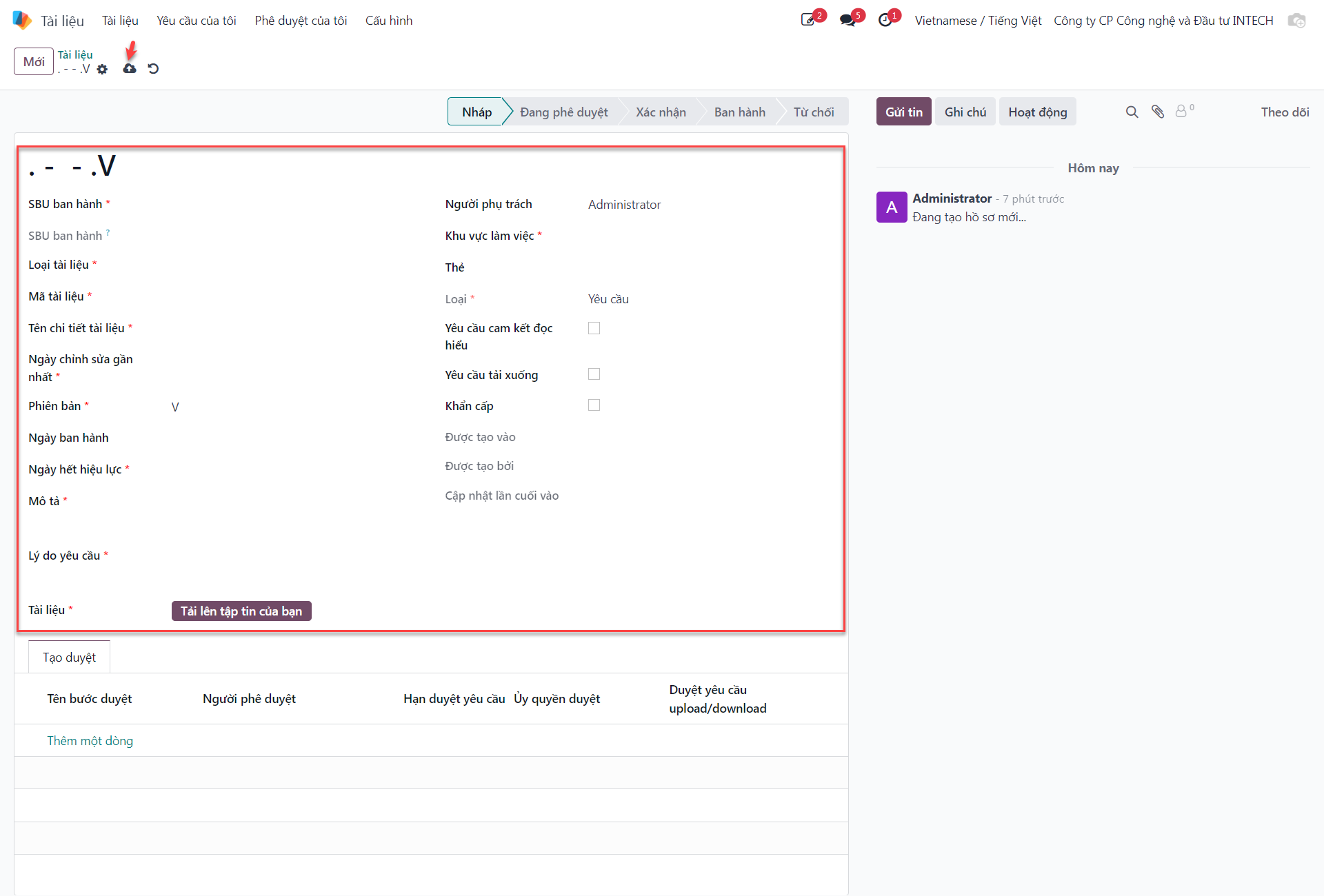This screenshot has height=896, width=1324.
Task: Click the Theo dõi button
Action: coord(1285,112)
